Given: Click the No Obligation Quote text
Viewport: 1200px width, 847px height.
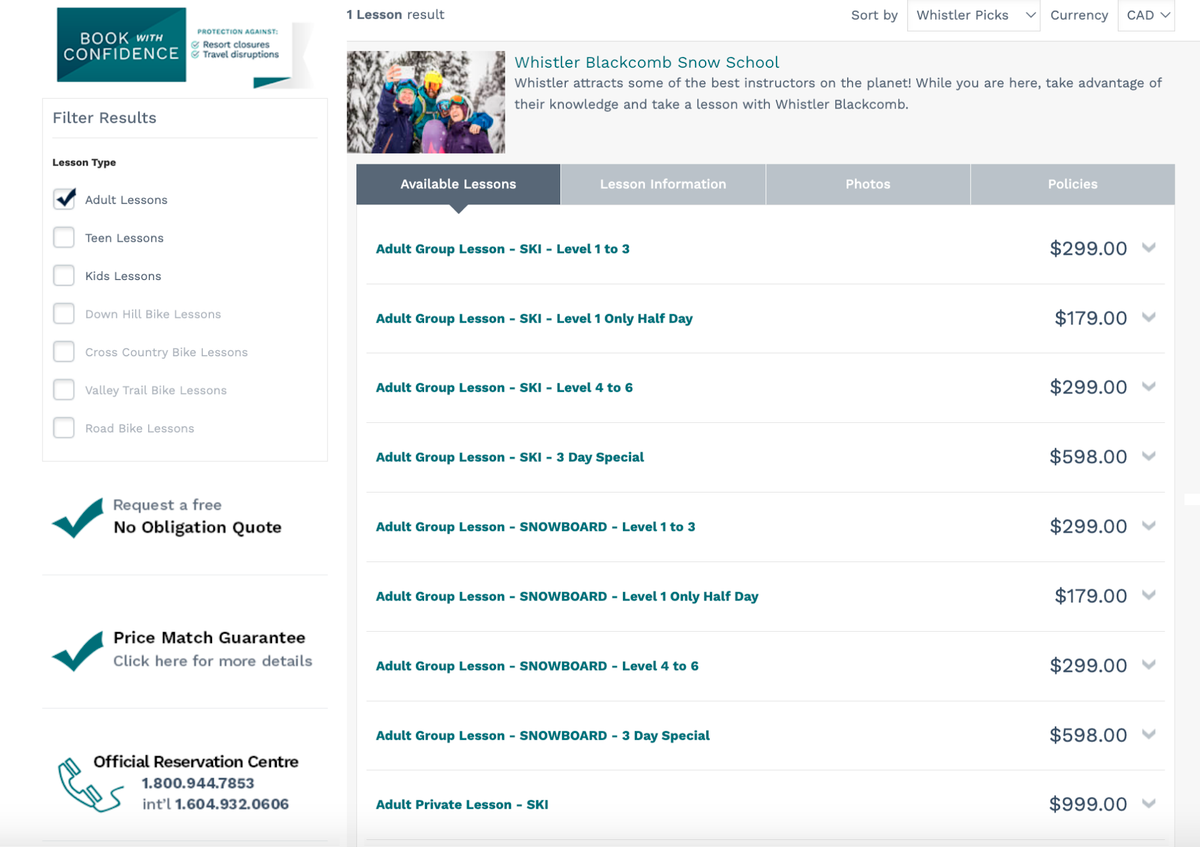Looking at the screenshot, I should tap(197, 527).
